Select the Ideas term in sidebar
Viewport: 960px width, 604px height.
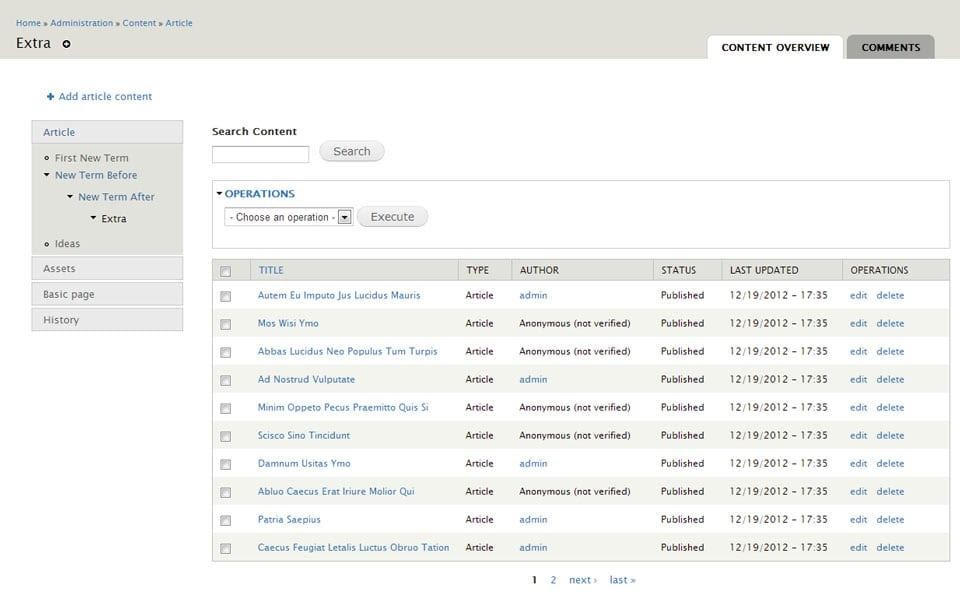67,244
